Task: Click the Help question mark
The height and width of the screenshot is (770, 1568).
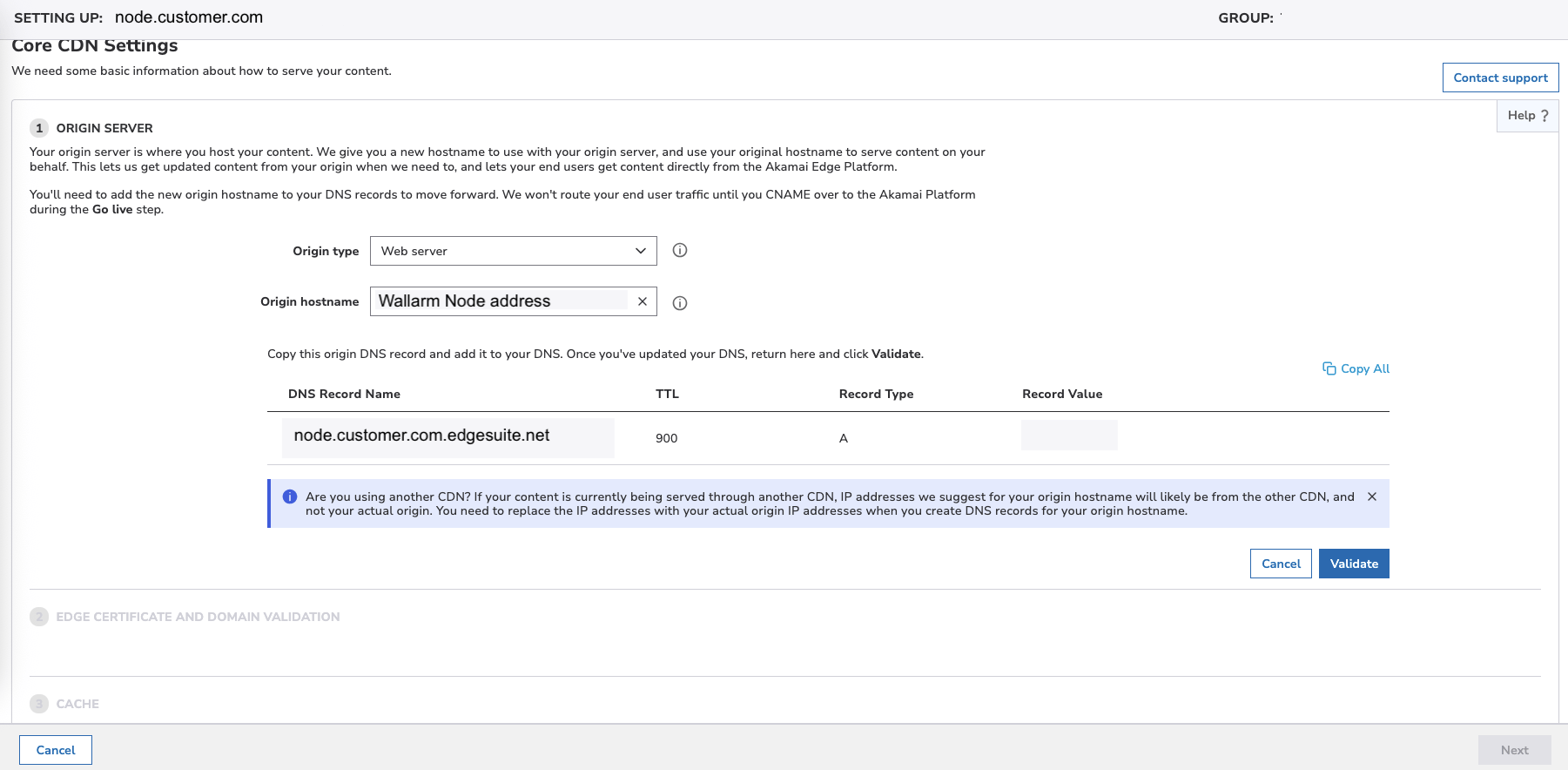Action: [x=1544, y=116]
